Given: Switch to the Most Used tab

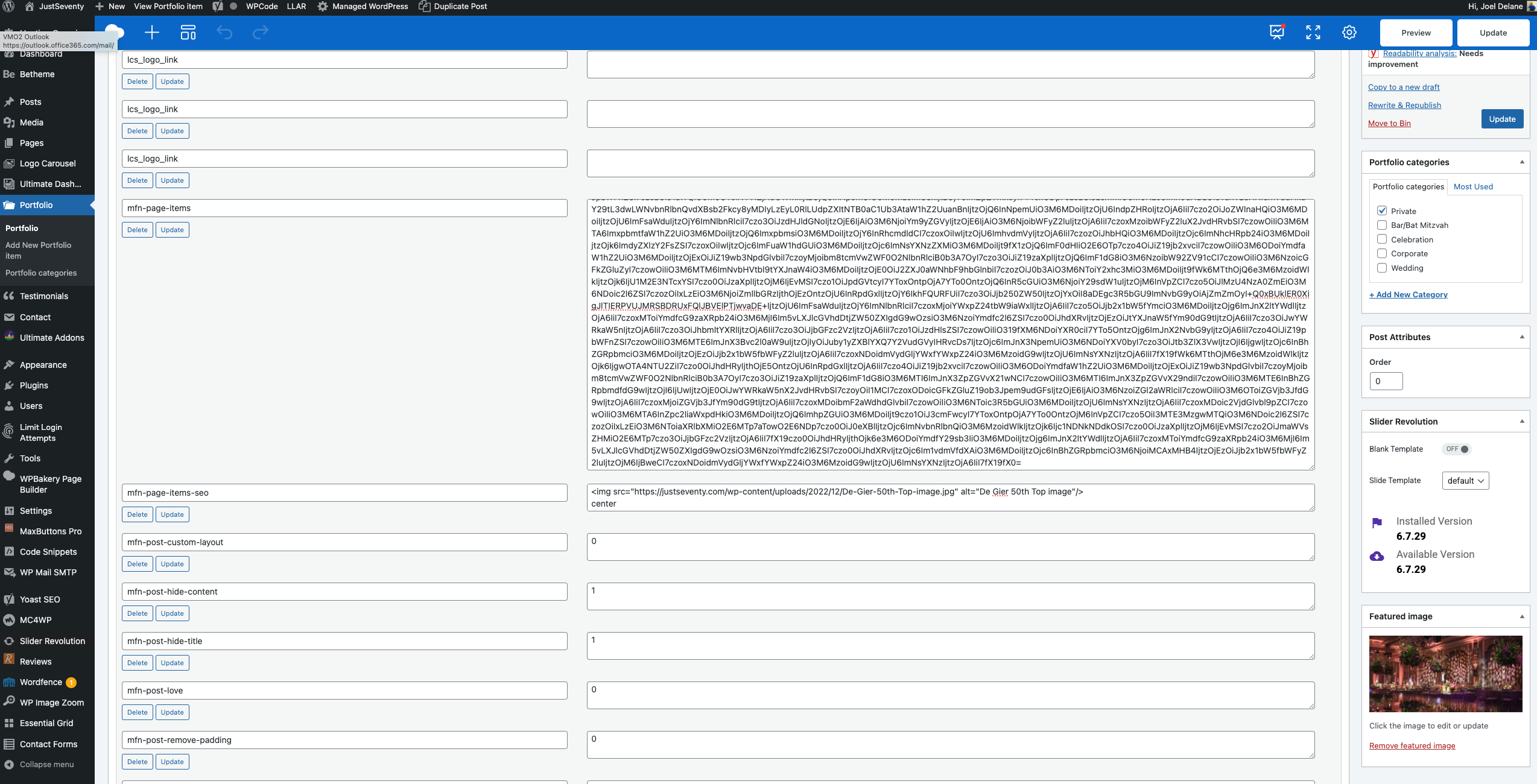Looking at the screenshot, I should [1473, 187].
